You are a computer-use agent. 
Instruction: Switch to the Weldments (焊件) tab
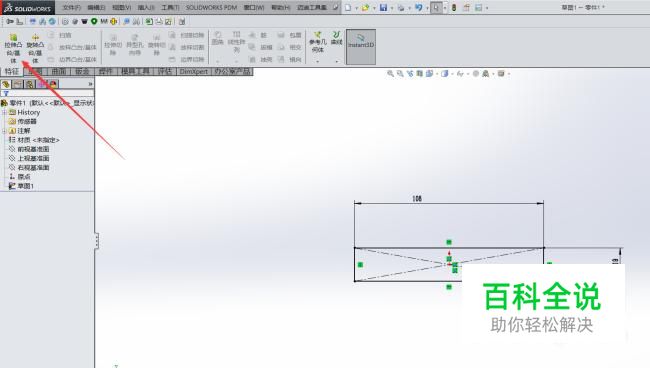[106, 71]
